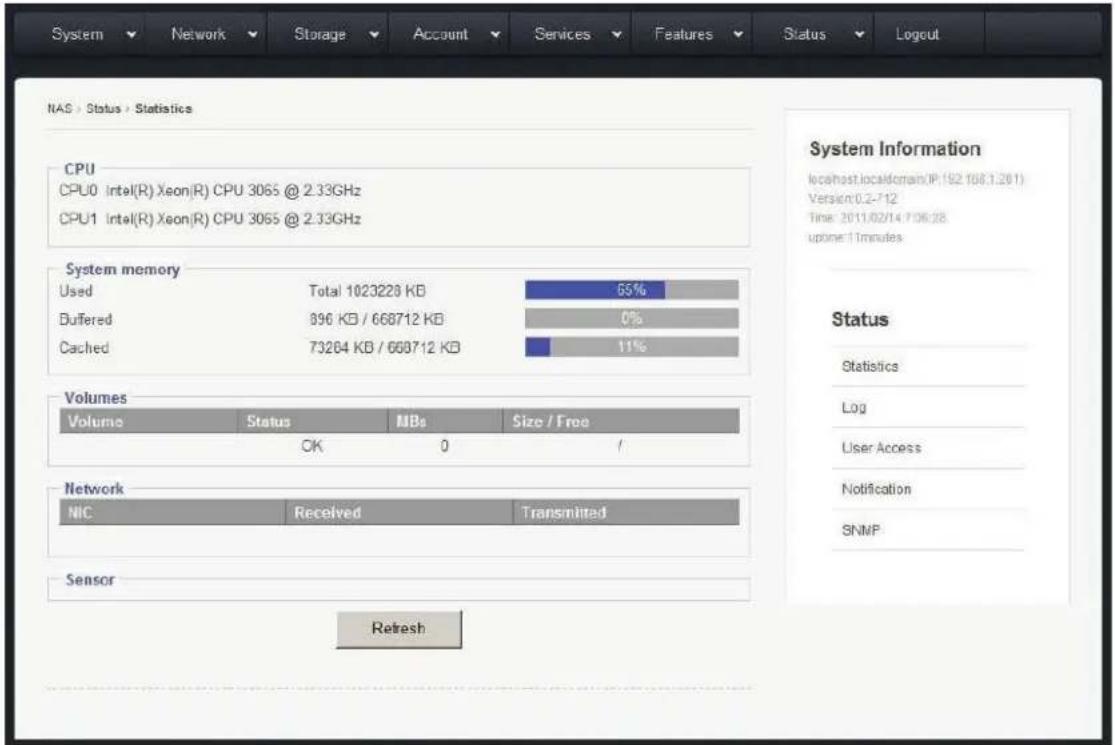Click the Version text in System Information

click(853, 198)
